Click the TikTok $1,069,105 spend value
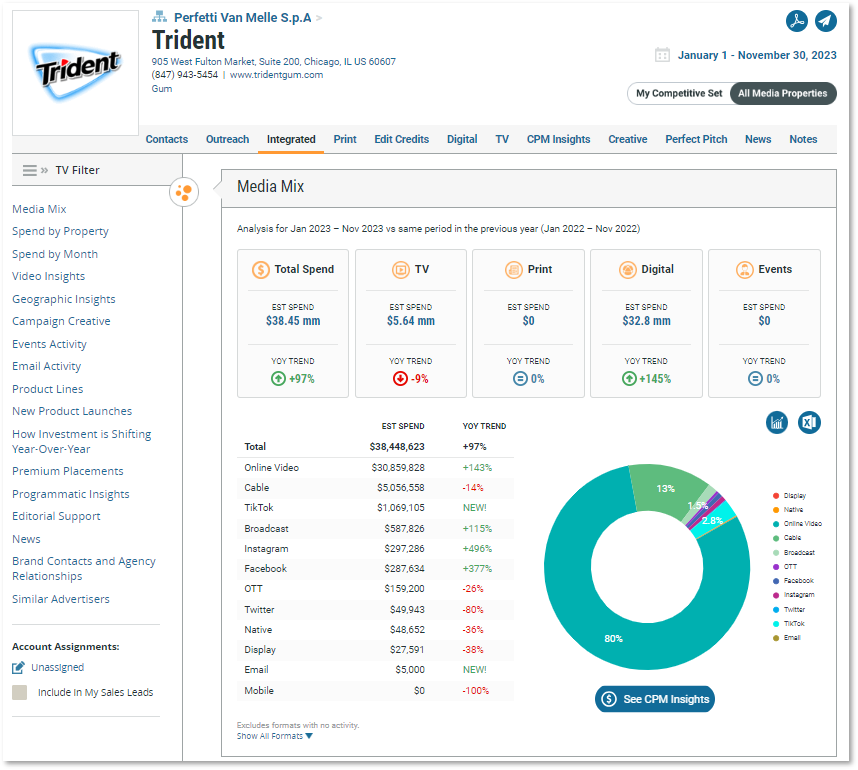The width and height of the screenshot is (858, 770). point(401,508)
